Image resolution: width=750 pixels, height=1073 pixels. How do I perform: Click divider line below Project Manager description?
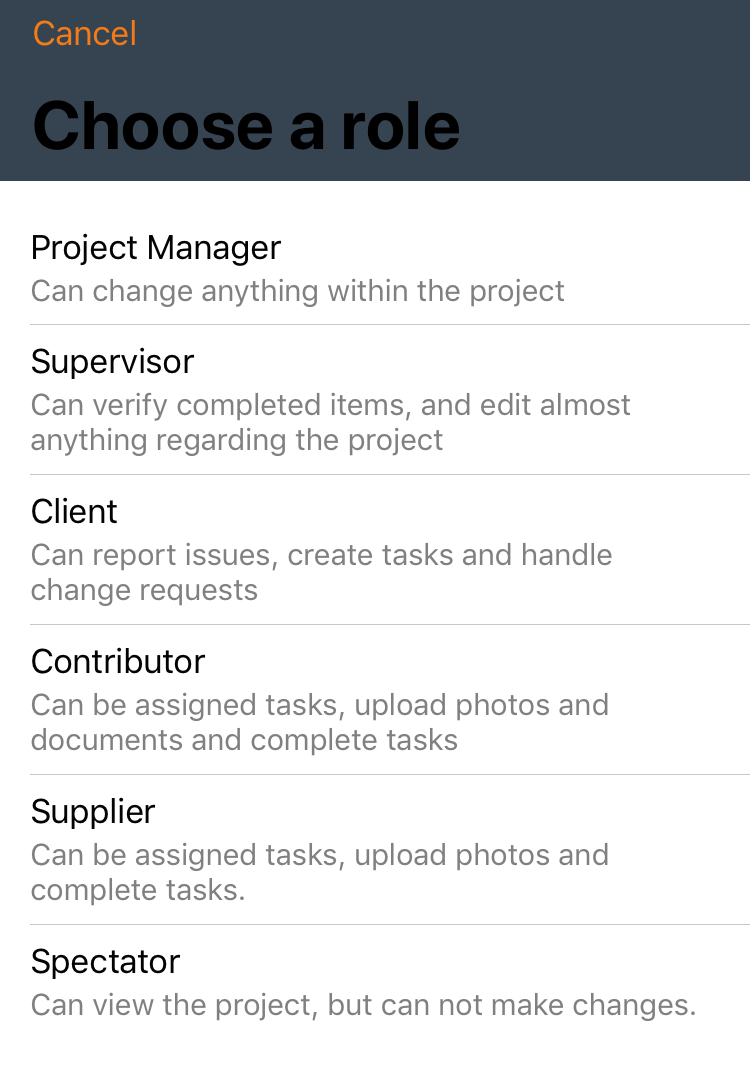coord(390,324)
